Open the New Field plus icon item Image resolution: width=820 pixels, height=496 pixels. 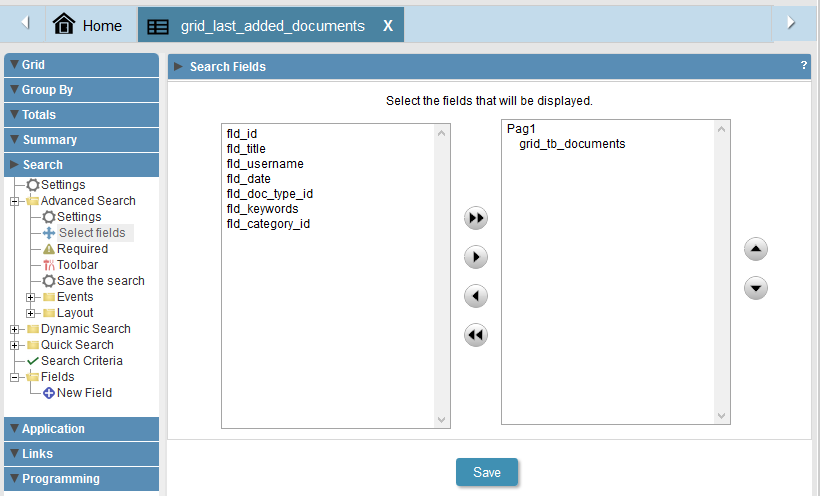pyautogui.click(x=49, y=393)
